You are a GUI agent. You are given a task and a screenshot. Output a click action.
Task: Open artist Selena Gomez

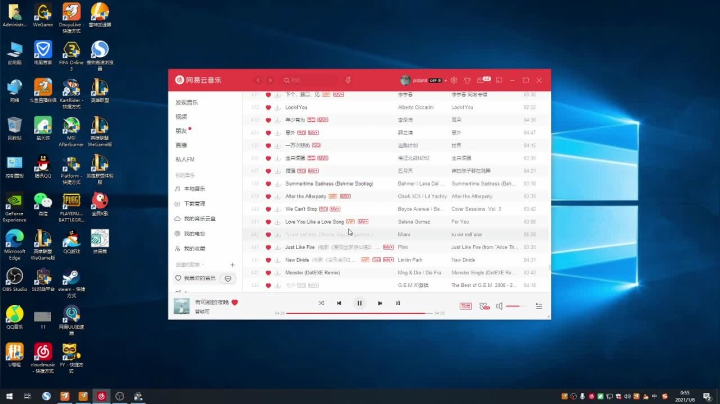pos(414,222)
